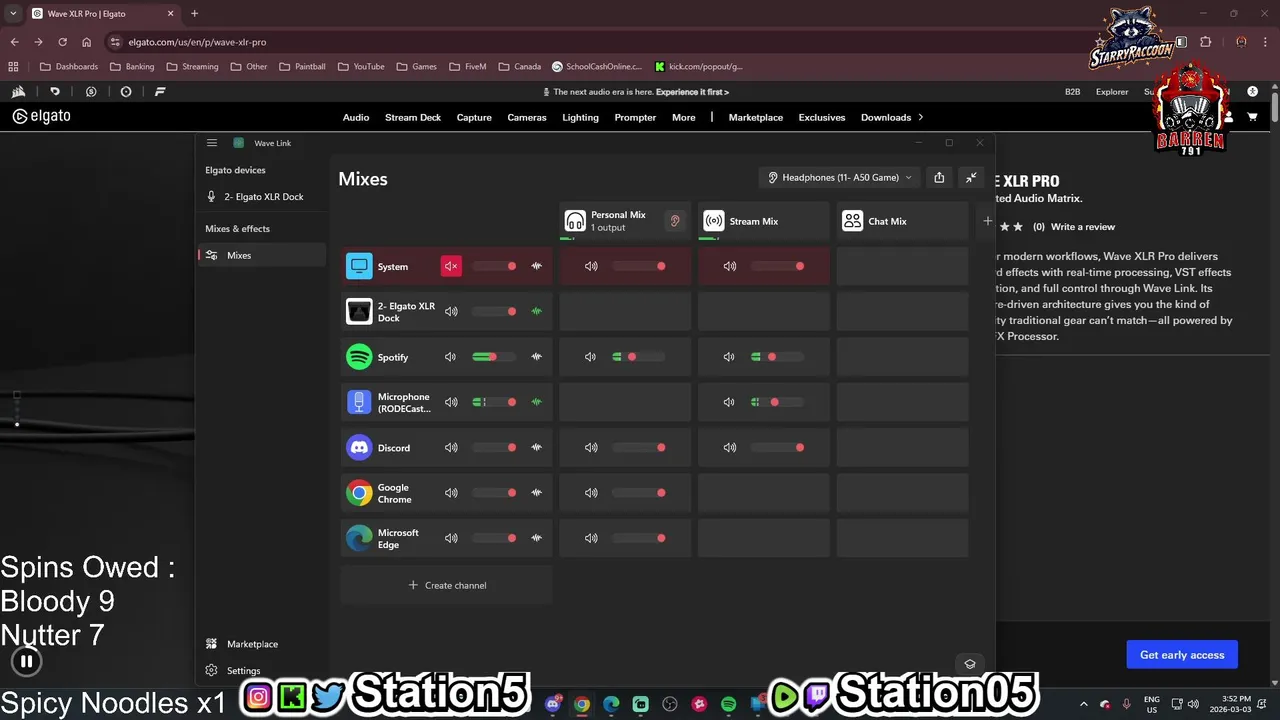Image resolution: width=1280 pixels, height=720 pixels.
Task: Show hidden system tray icons chevron
Action: click(1084, 704)
